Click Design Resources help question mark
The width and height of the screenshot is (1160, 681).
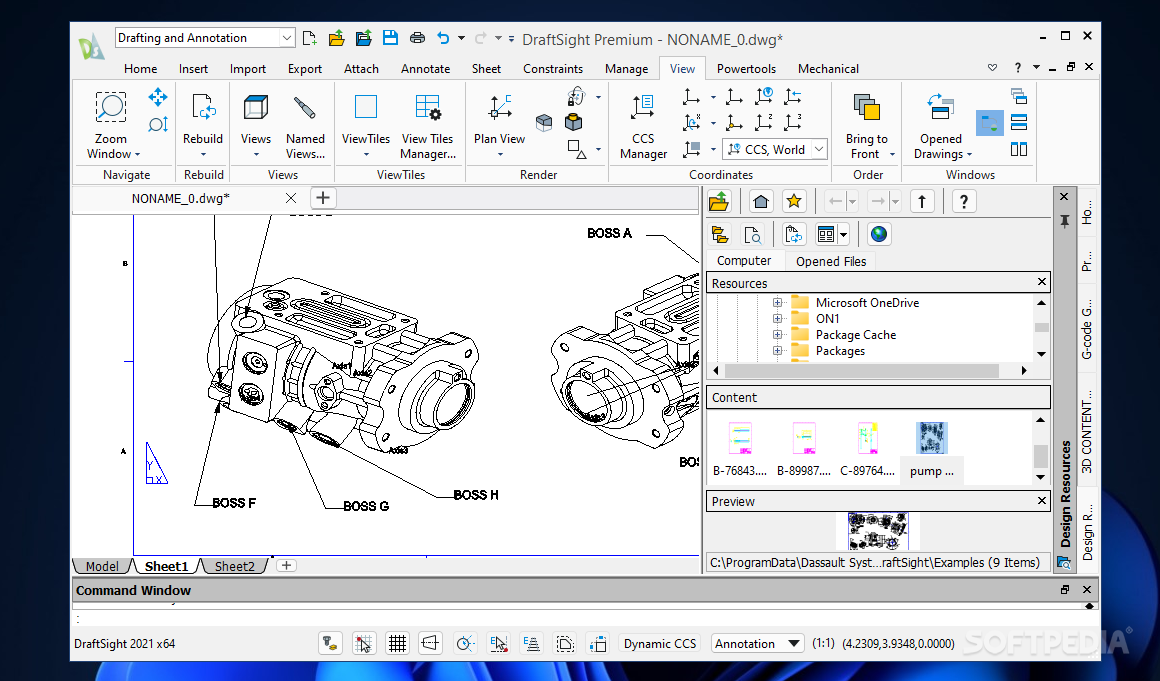point(963,201)
